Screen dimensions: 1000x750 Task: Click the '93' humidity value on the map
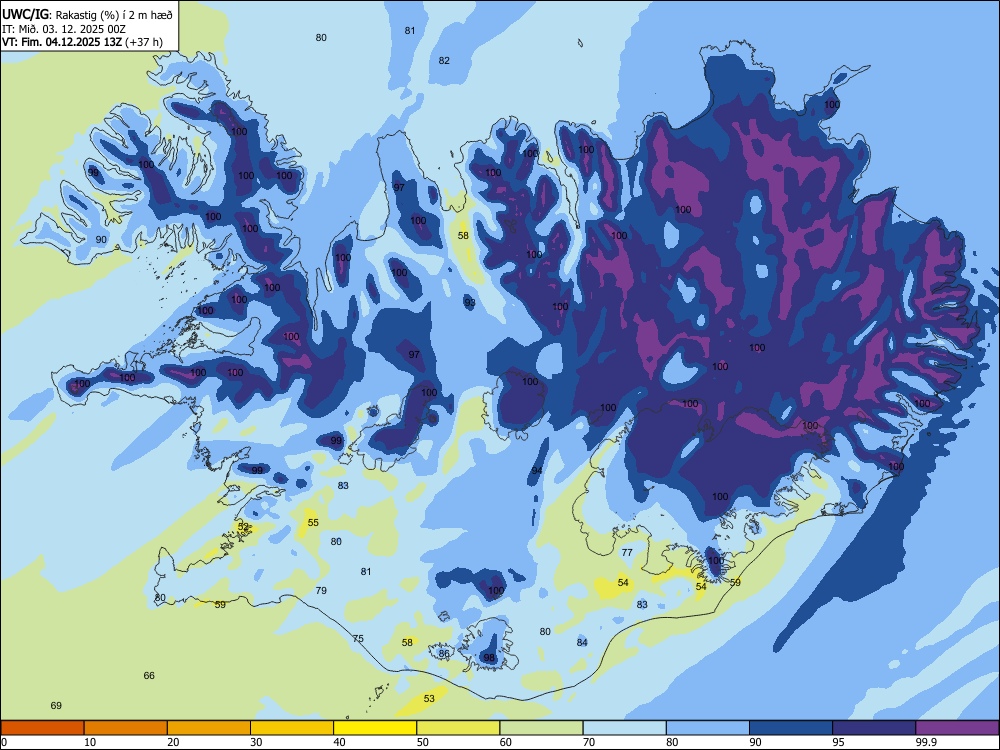(469, 302)
